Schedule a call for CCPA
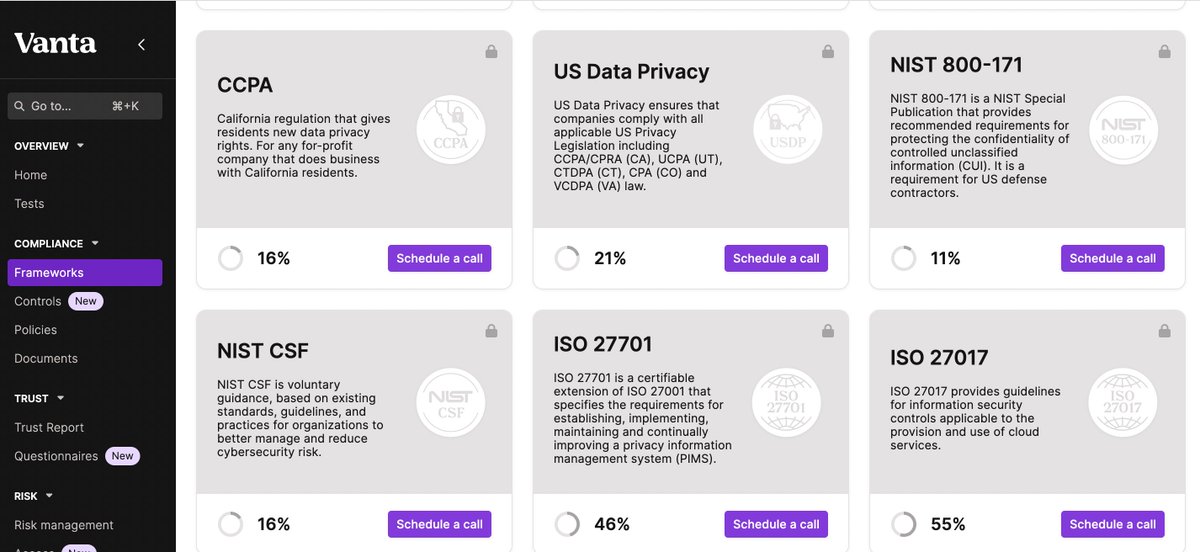 (x=439, y=258)
